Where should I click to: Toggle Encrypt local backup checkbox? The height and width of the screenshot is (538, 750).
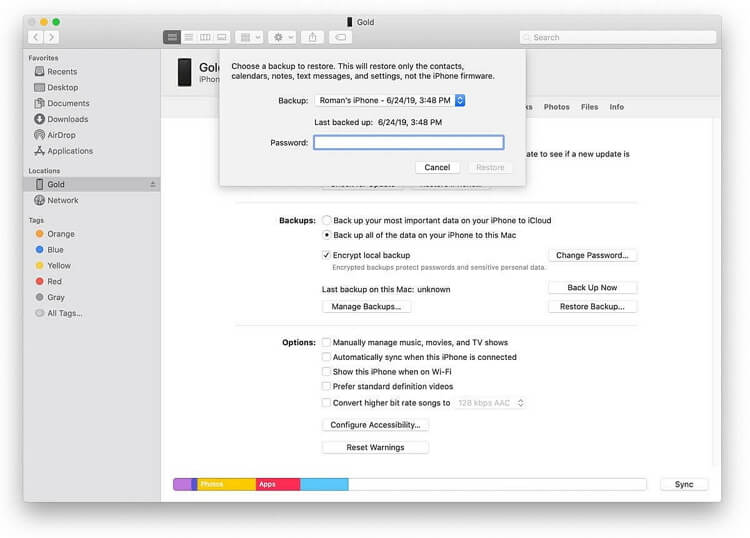(326, 255)
